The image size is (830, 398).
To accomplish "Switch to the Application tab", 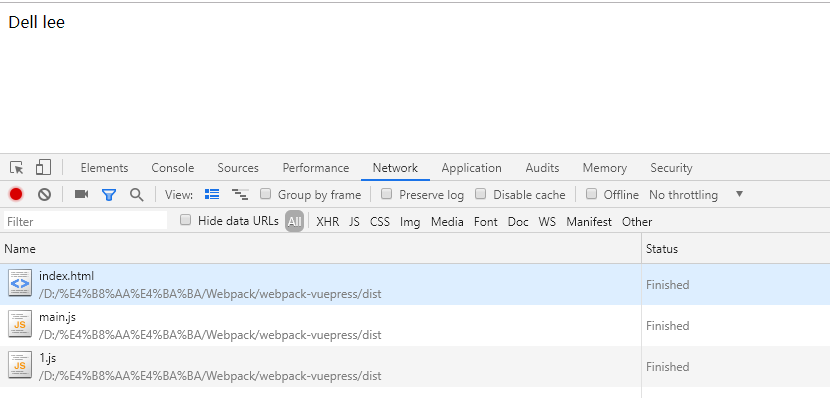I will pos(471,168).
